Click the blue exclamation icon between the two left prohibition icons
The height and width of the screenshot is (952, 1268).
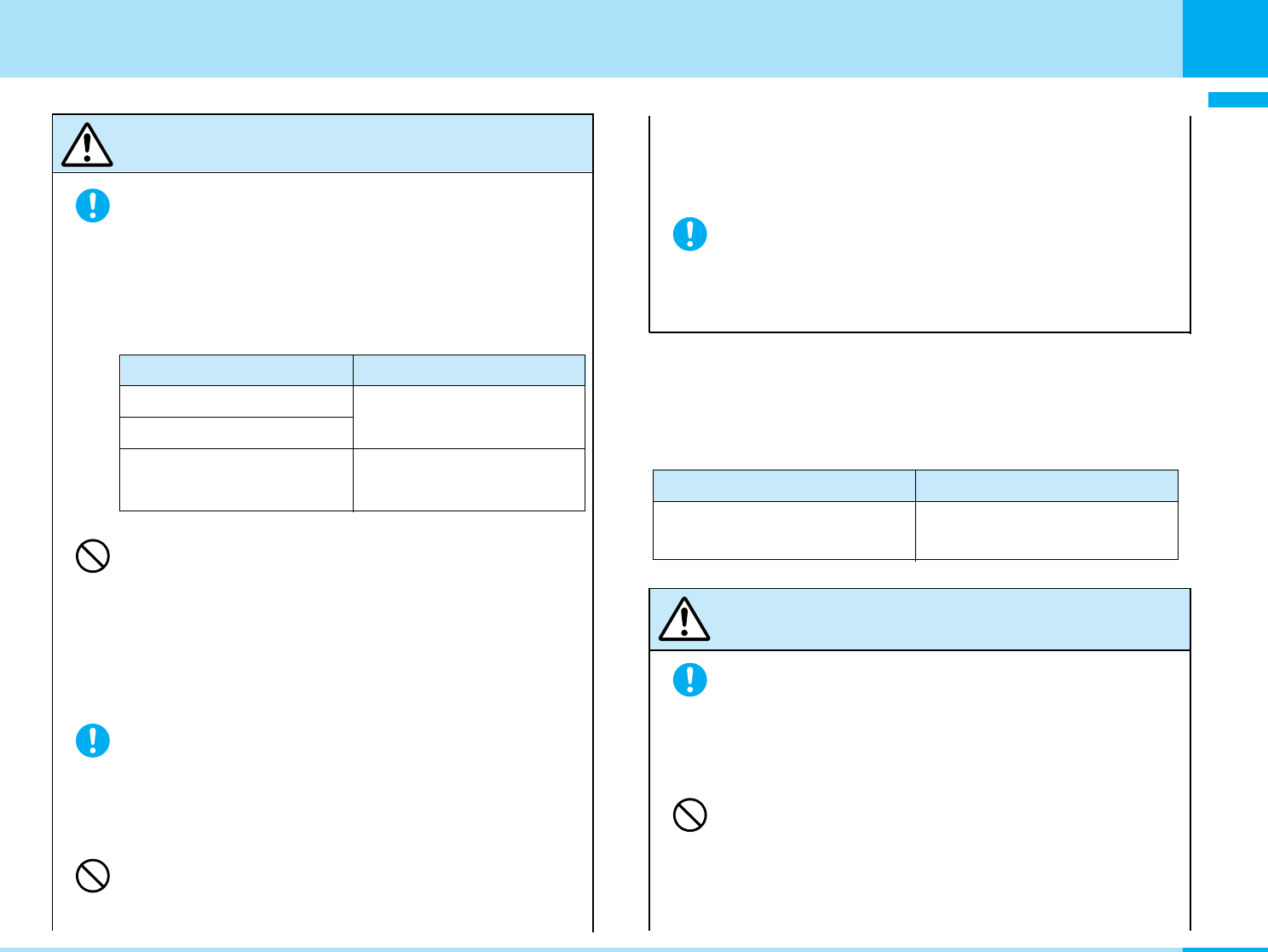point(93,741)
